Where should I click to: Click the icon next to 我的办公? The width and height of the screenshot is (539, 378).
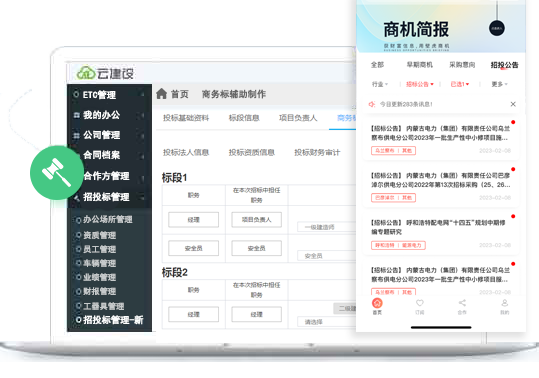pyautogui.click(x=76, y=115)
